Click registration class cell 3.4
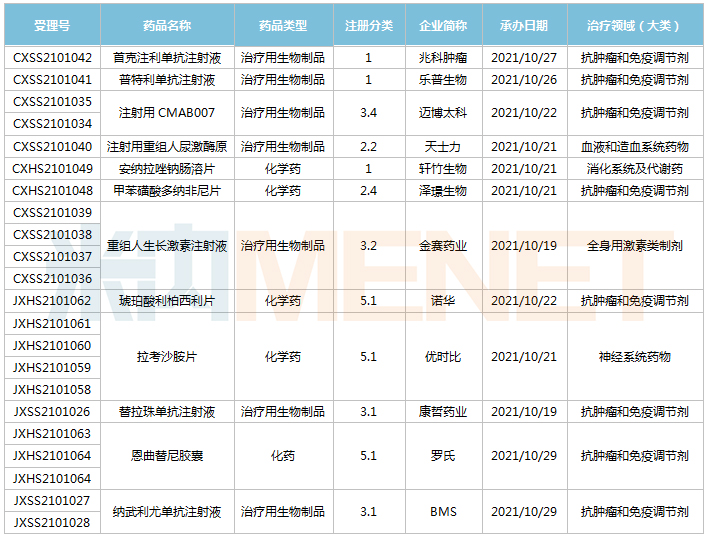Screen dimensions: 708x537 pos(369,113)
